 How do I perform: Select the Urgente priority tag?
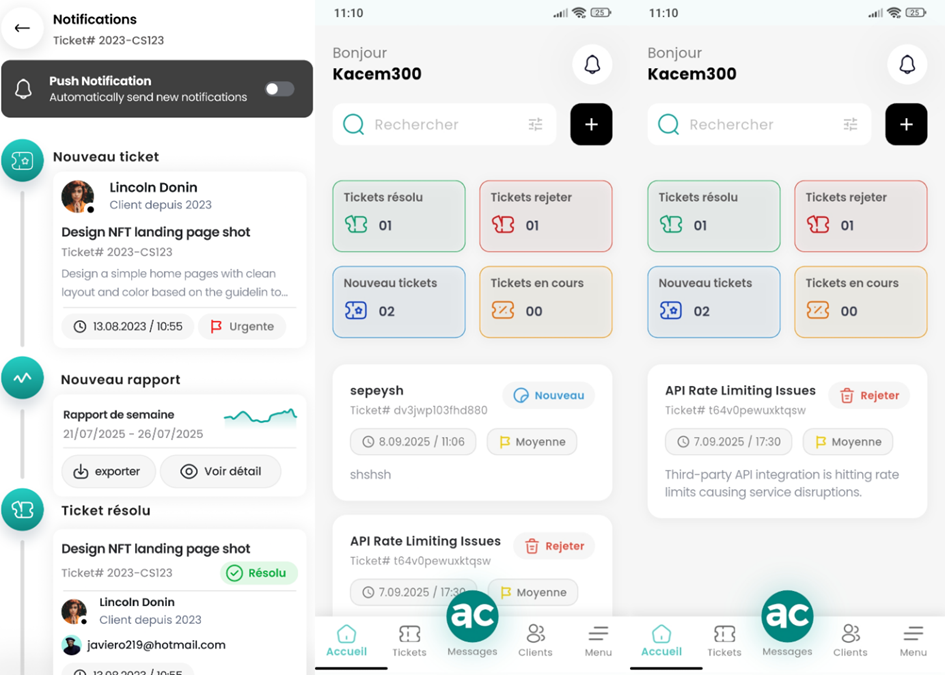242,326
